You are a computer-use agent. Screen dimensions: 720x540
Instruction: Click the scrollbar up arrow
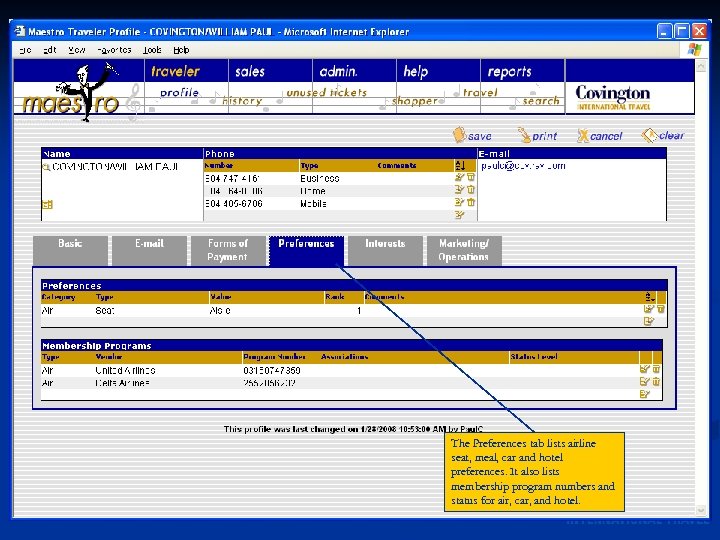click(x=700, y=66)
